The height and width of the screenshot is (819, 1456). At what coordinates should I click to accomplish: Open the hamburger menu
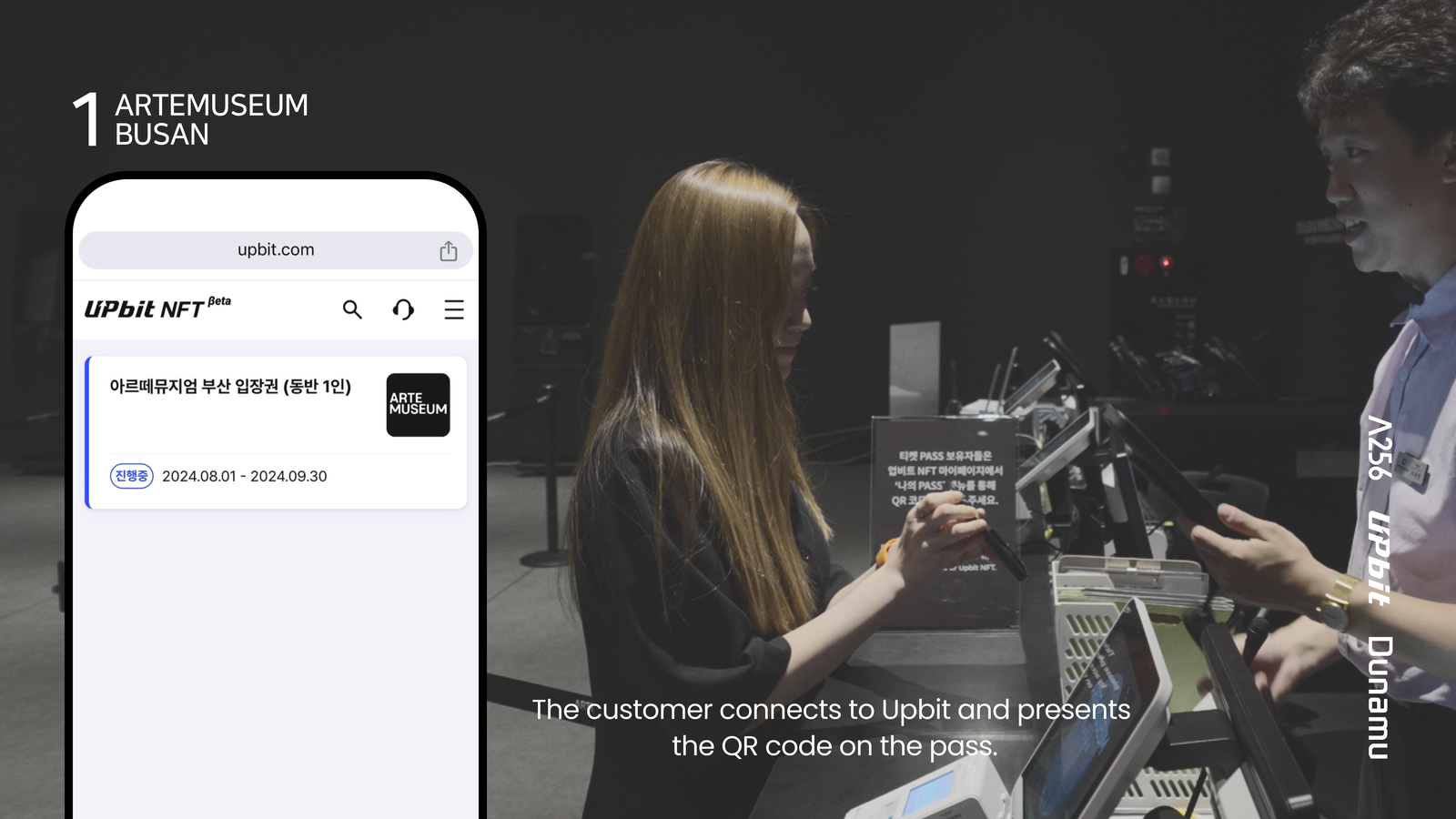454,309
